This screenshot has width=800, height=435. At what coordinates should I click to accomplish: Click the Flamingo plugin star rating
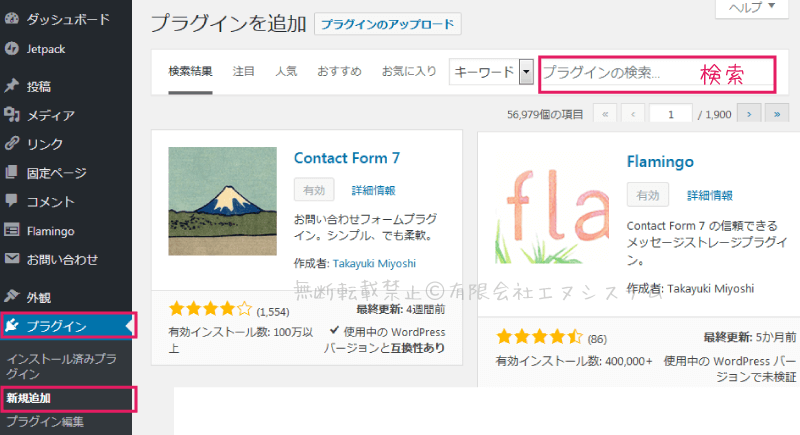pyautogui.click(x=539, y=337)
